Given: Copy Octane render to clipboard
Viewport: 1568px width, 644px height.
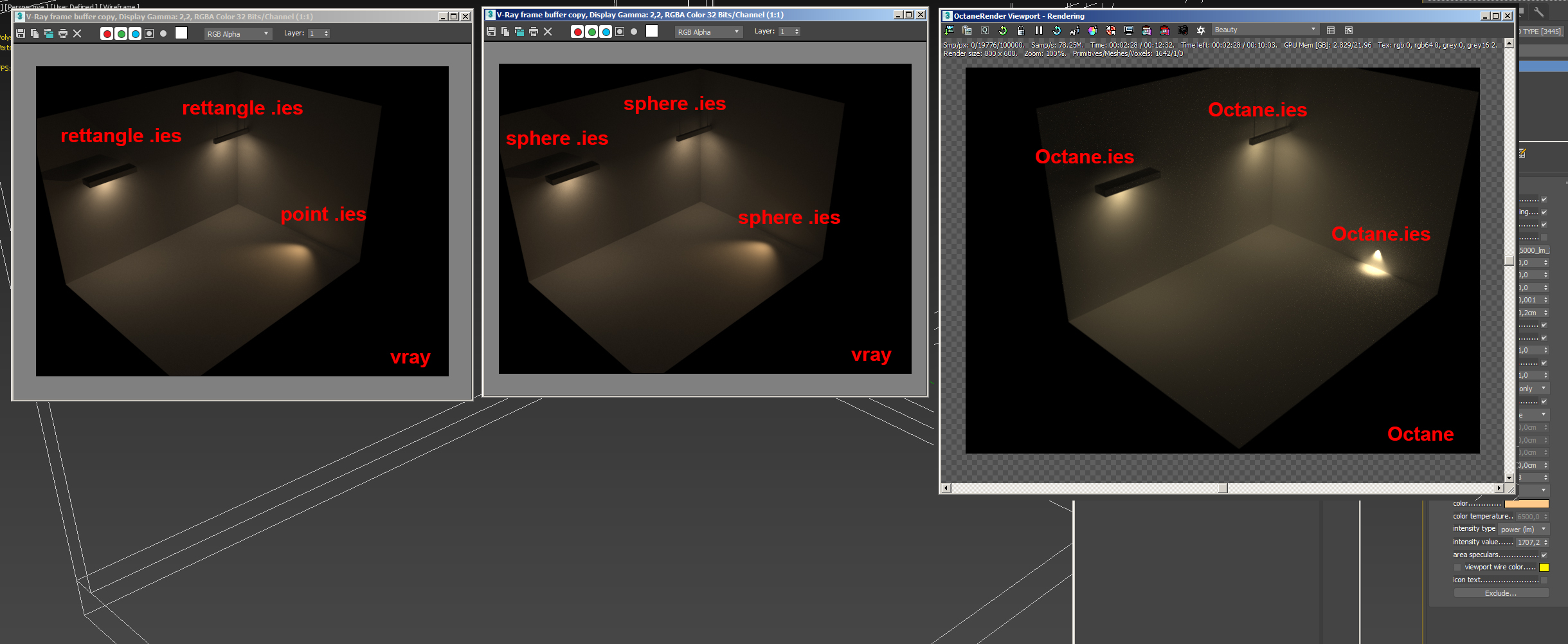Looking at the screenshot, I should pos(967,30).
